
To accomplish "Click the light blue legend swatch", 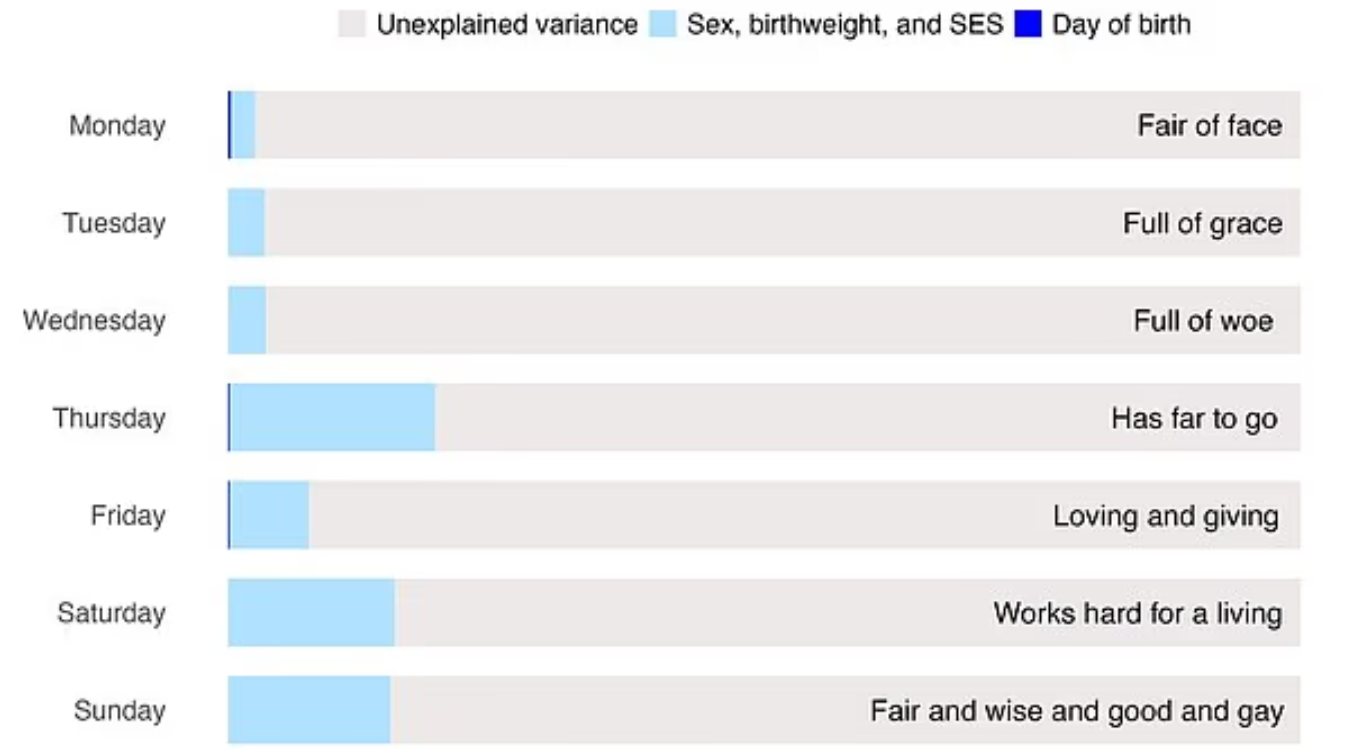I will click(x=664, y=25).
